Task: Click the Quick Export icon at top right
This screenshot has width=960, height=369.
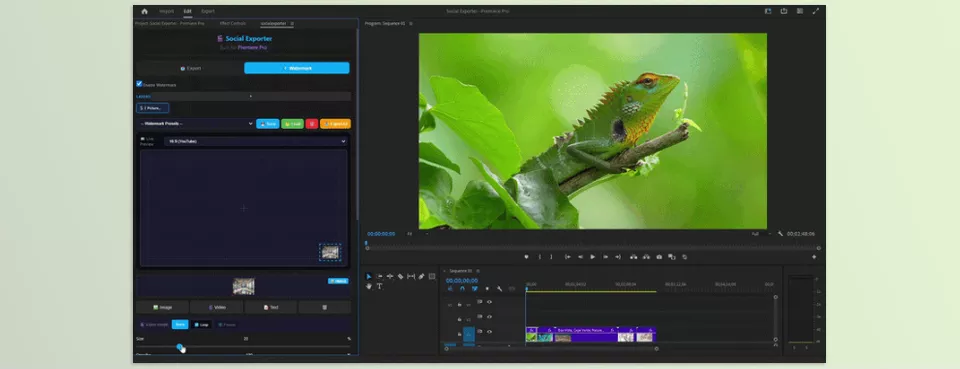Action: click(x=784, y=11)
